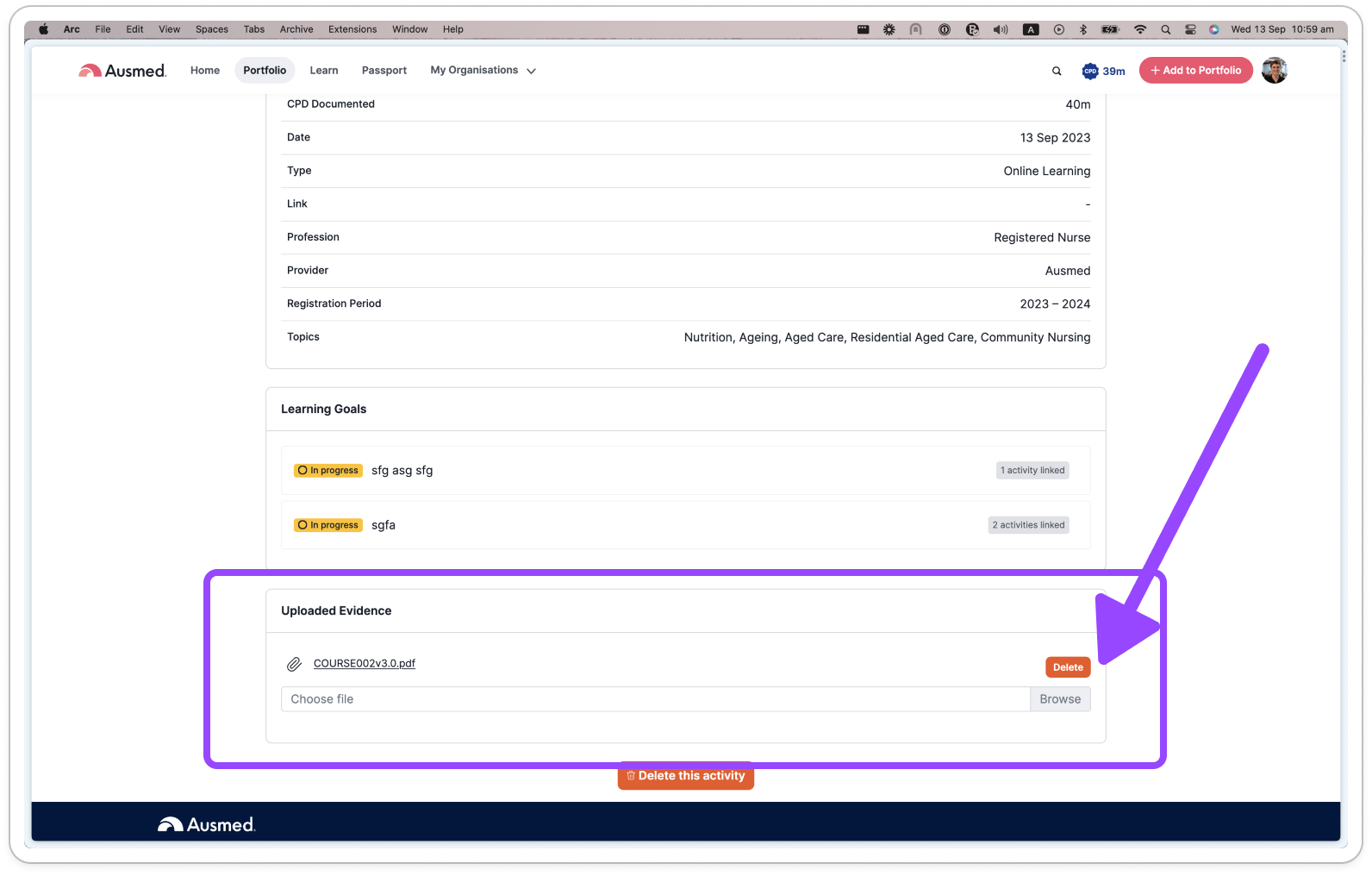Expand the My Organisations dropdown
The image size is (1372, 876).
(x=483, y=71)
